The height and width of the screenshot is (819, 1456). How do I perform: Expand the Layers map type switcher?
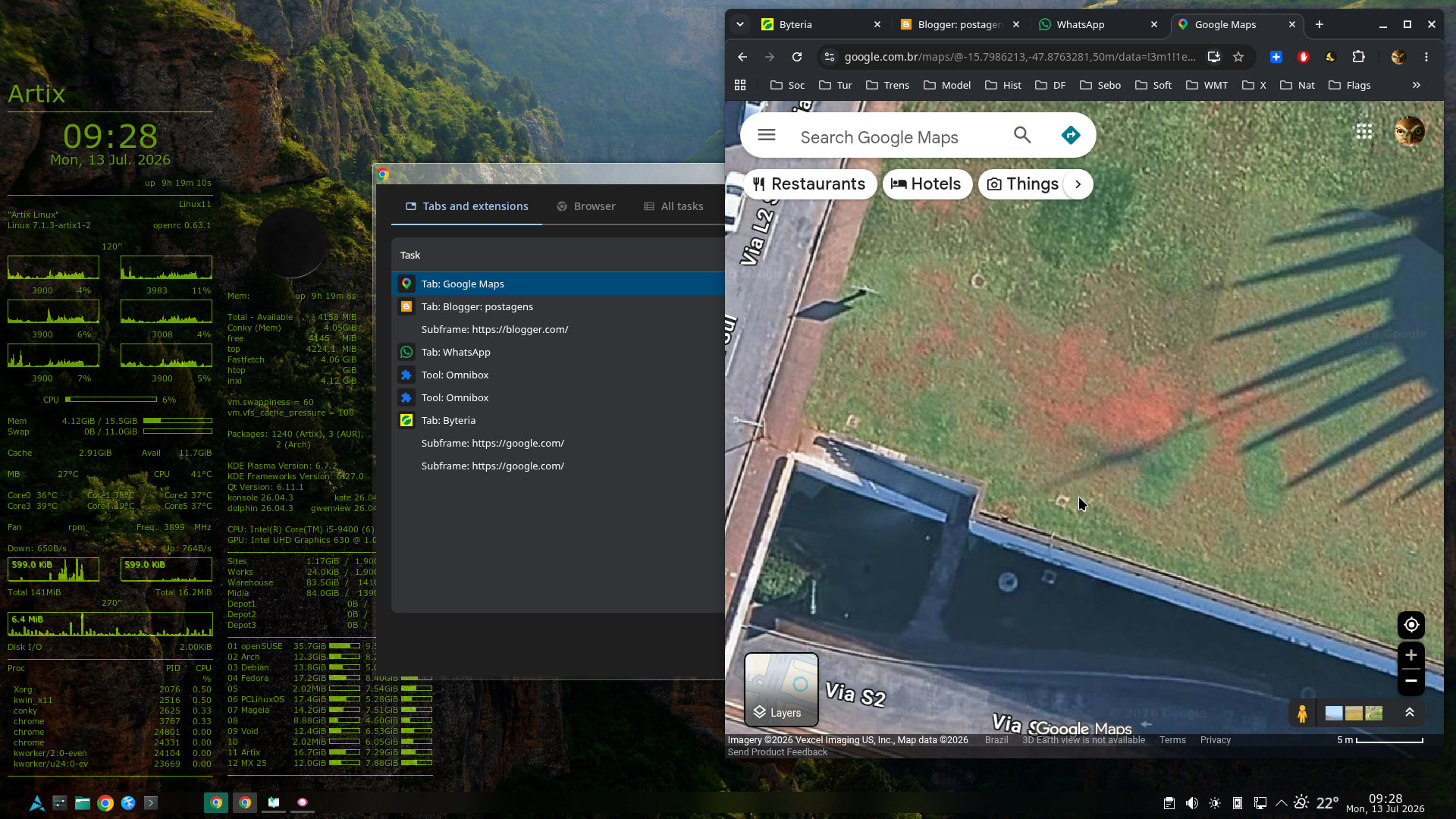coord(781,689)
